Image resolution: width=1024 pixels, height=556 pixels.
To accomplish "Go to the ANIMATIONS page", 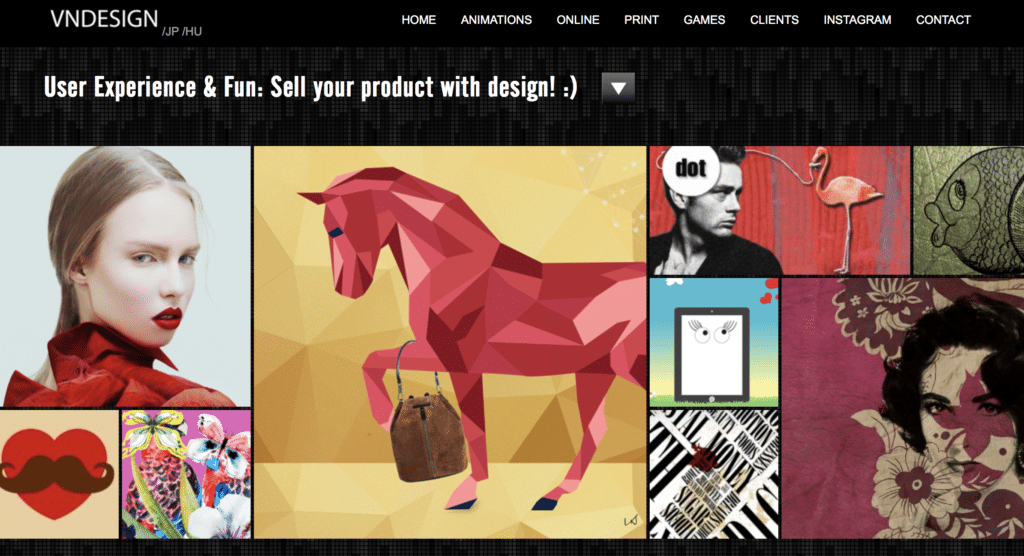I will point(496,20).
